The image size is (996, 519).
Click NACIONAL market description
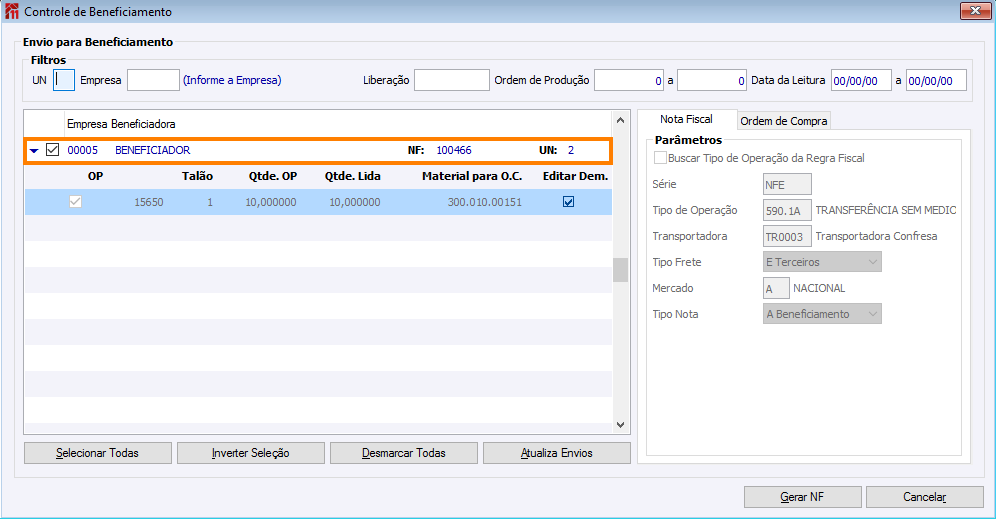coord(819,288)
